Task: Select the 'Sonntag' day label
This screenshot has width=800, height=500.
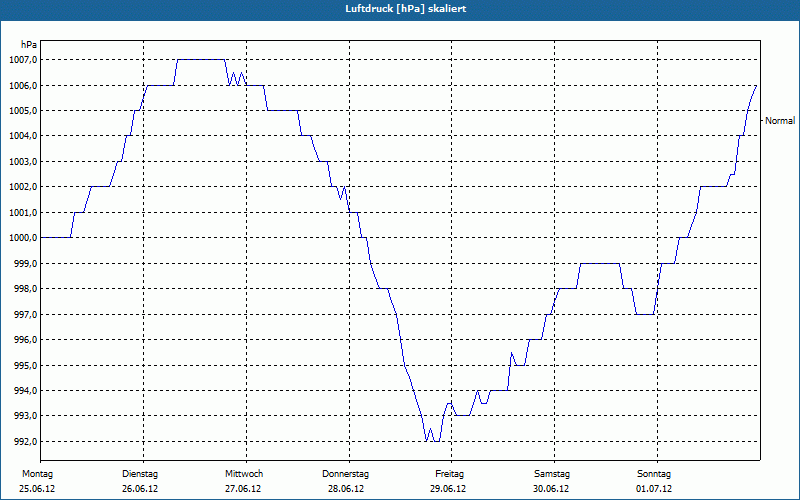Action: point(654,474)
